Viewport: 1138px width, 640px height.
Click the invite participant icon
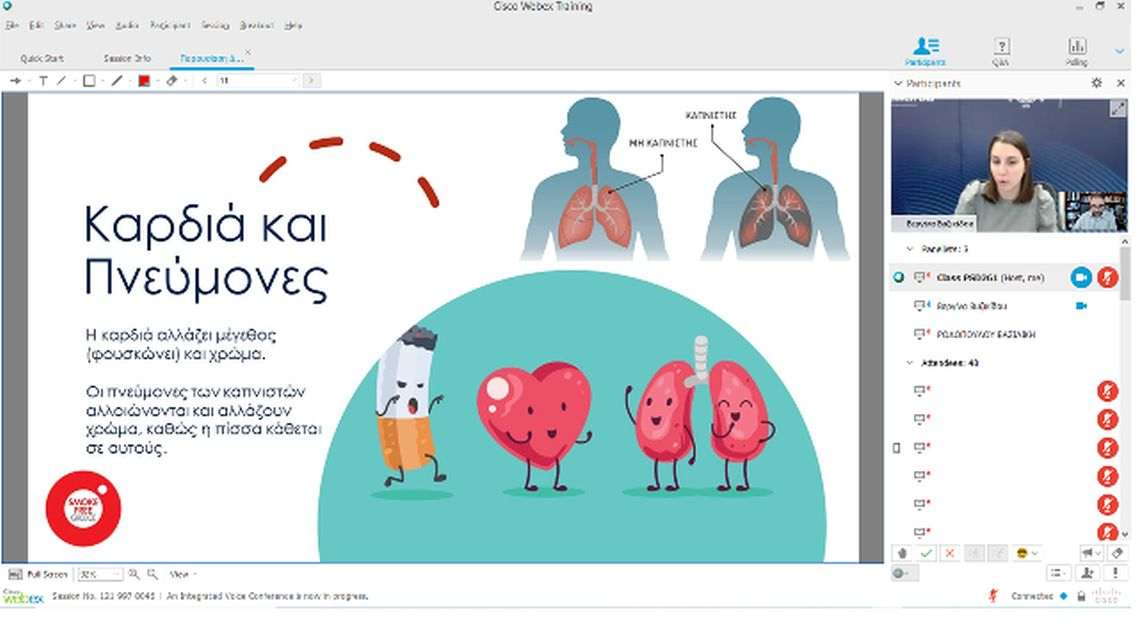1087,573
